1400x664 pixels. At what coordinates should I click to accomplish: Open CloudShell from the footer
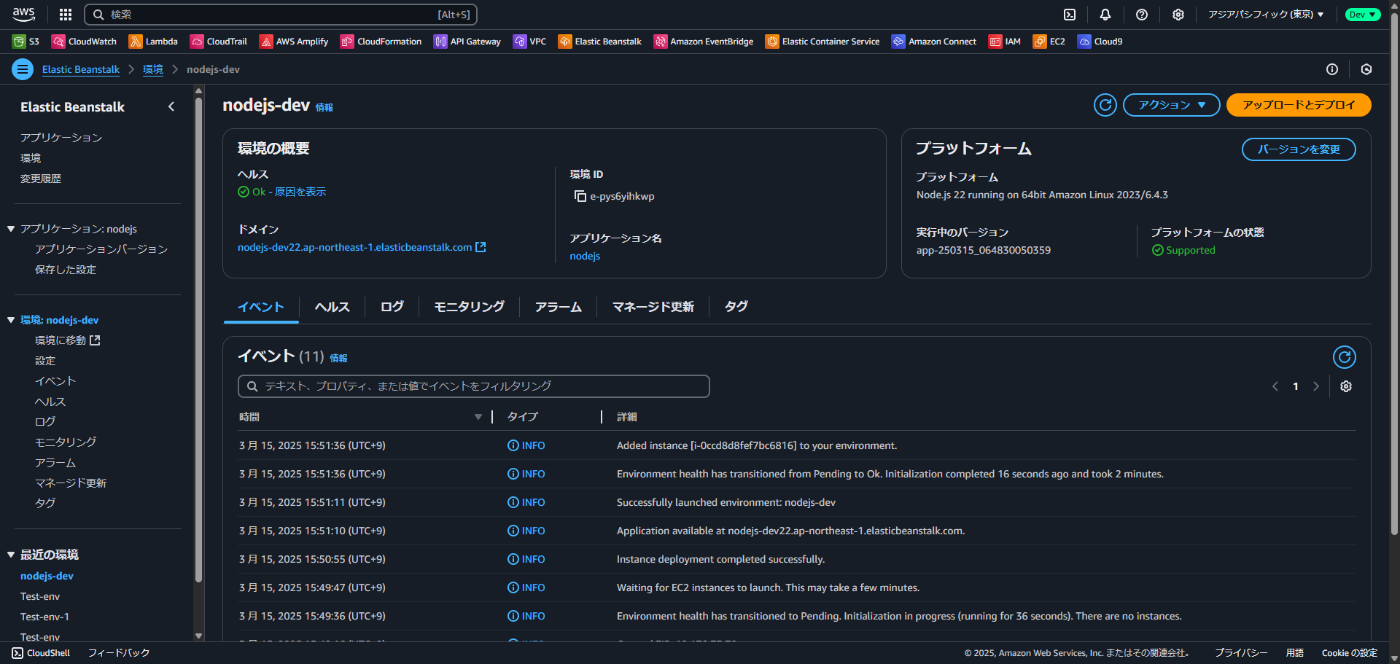pyautogui.click(x=41, y=653)
